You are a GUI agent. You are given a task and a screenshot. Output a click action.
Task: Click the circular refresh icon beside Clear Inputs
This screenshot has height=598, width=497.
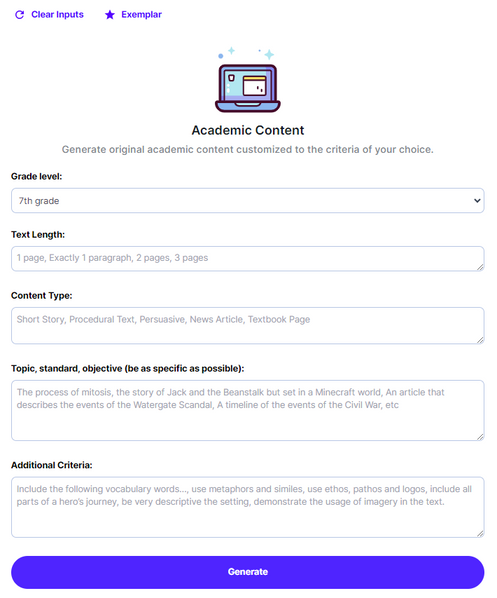(19, 15)
